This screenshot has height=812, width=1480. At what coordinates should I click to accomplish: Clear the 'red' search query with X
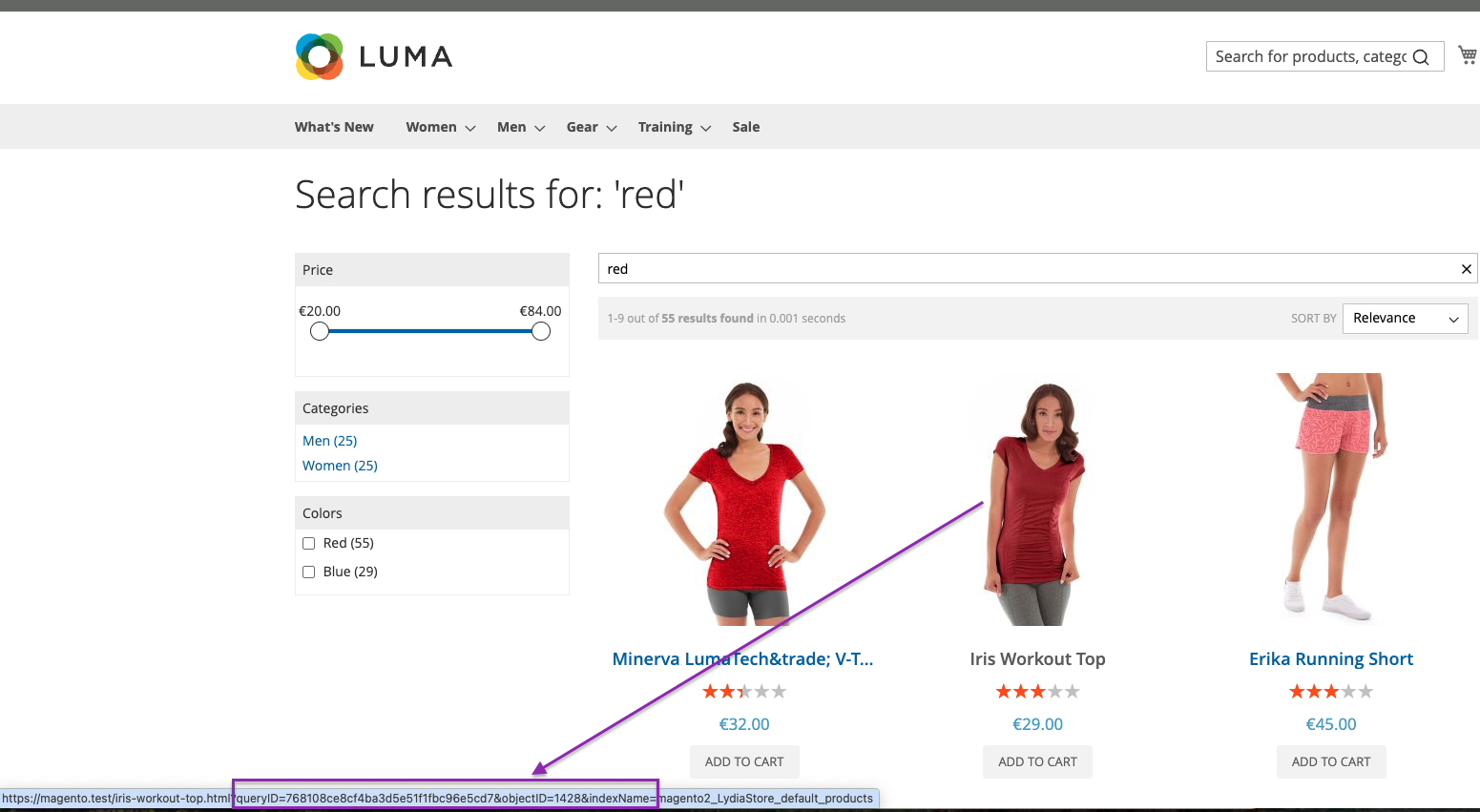[1467, 269]
